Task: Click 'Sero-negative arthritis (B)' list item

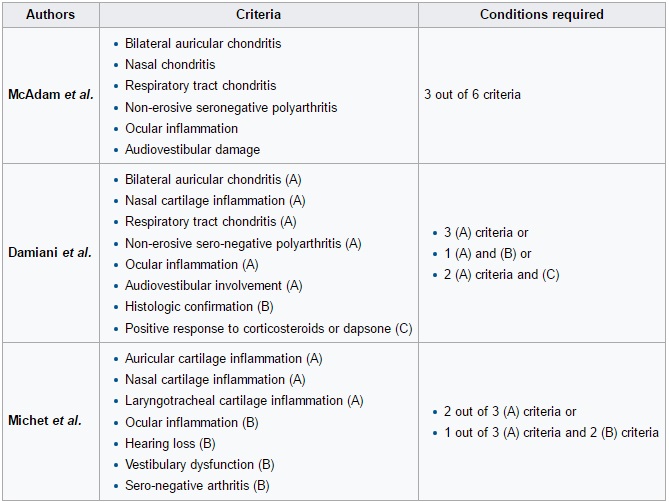Action: click(x=197, y=486)
